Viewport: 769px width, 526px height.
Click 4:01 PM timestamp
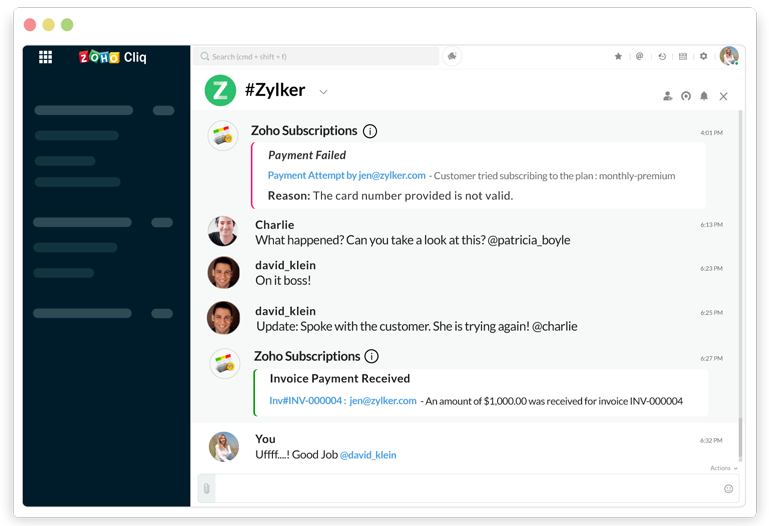coord(712,133)
